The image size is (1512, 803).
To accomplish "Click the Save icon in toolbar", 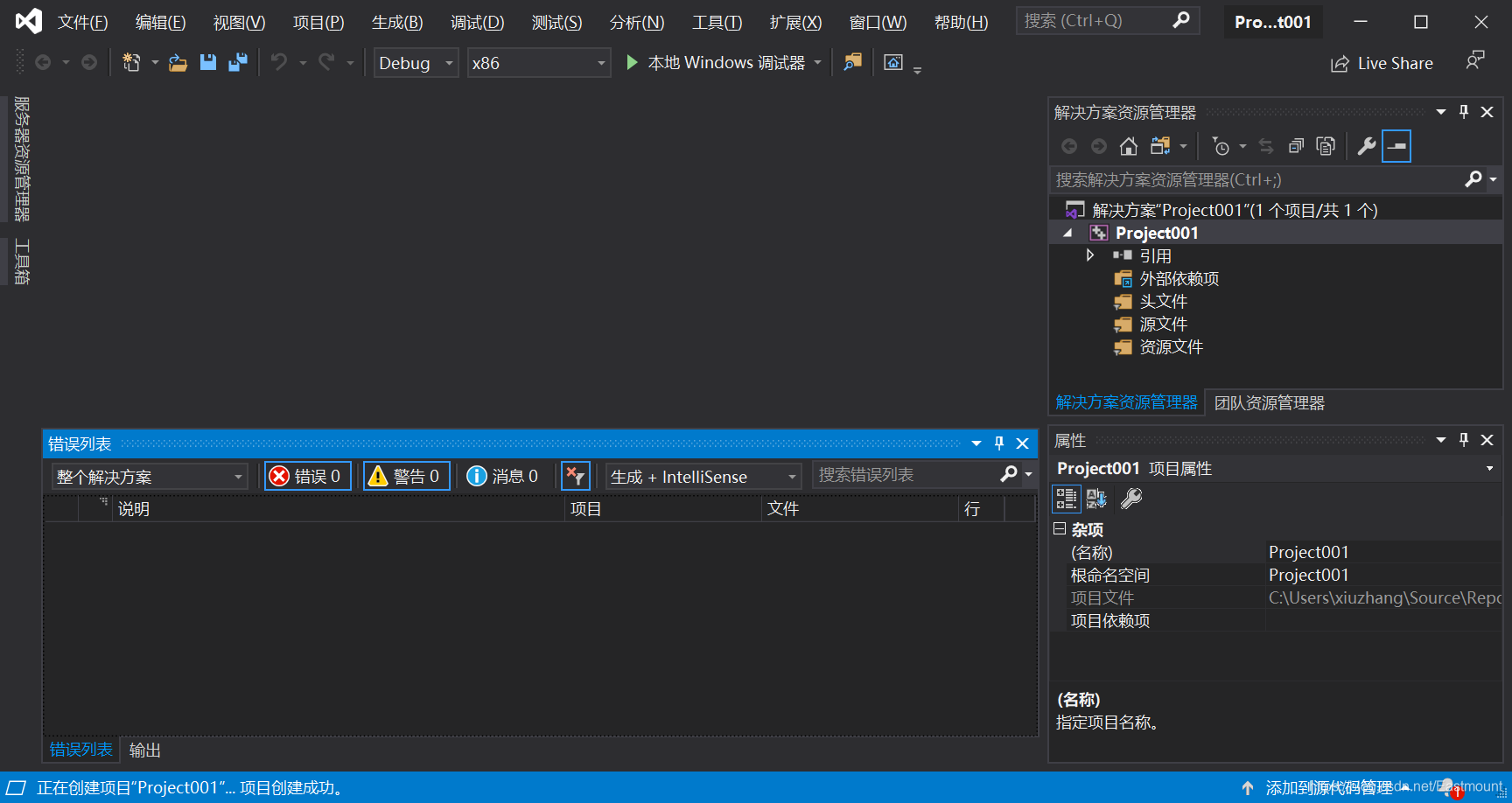I will click(207, 62).
